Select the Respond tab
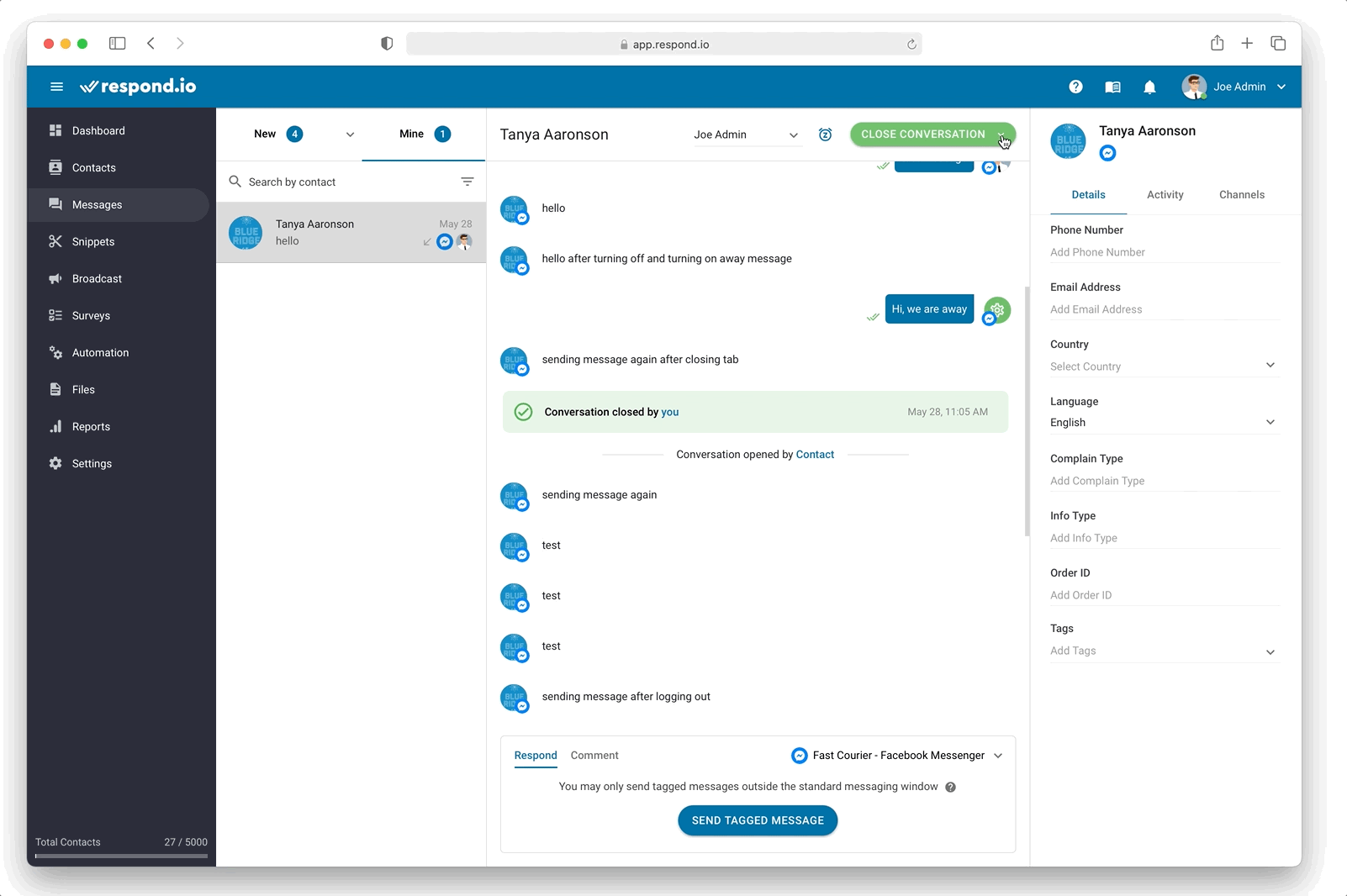 tap(536, 755)
